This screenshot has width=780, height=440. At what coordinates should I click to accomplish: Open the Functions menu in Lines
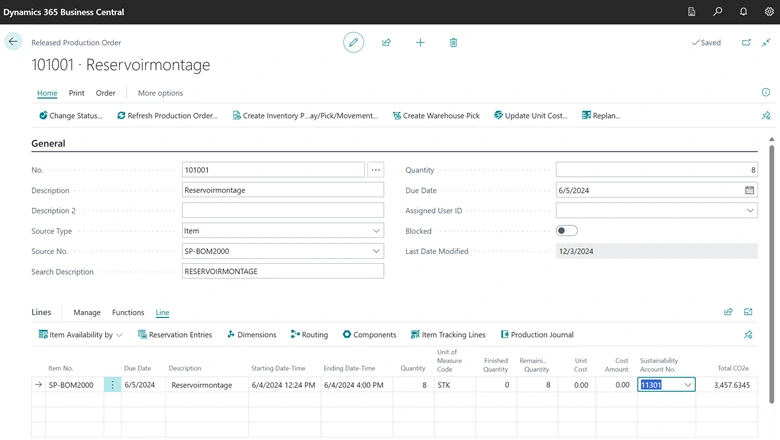(128, 313)
